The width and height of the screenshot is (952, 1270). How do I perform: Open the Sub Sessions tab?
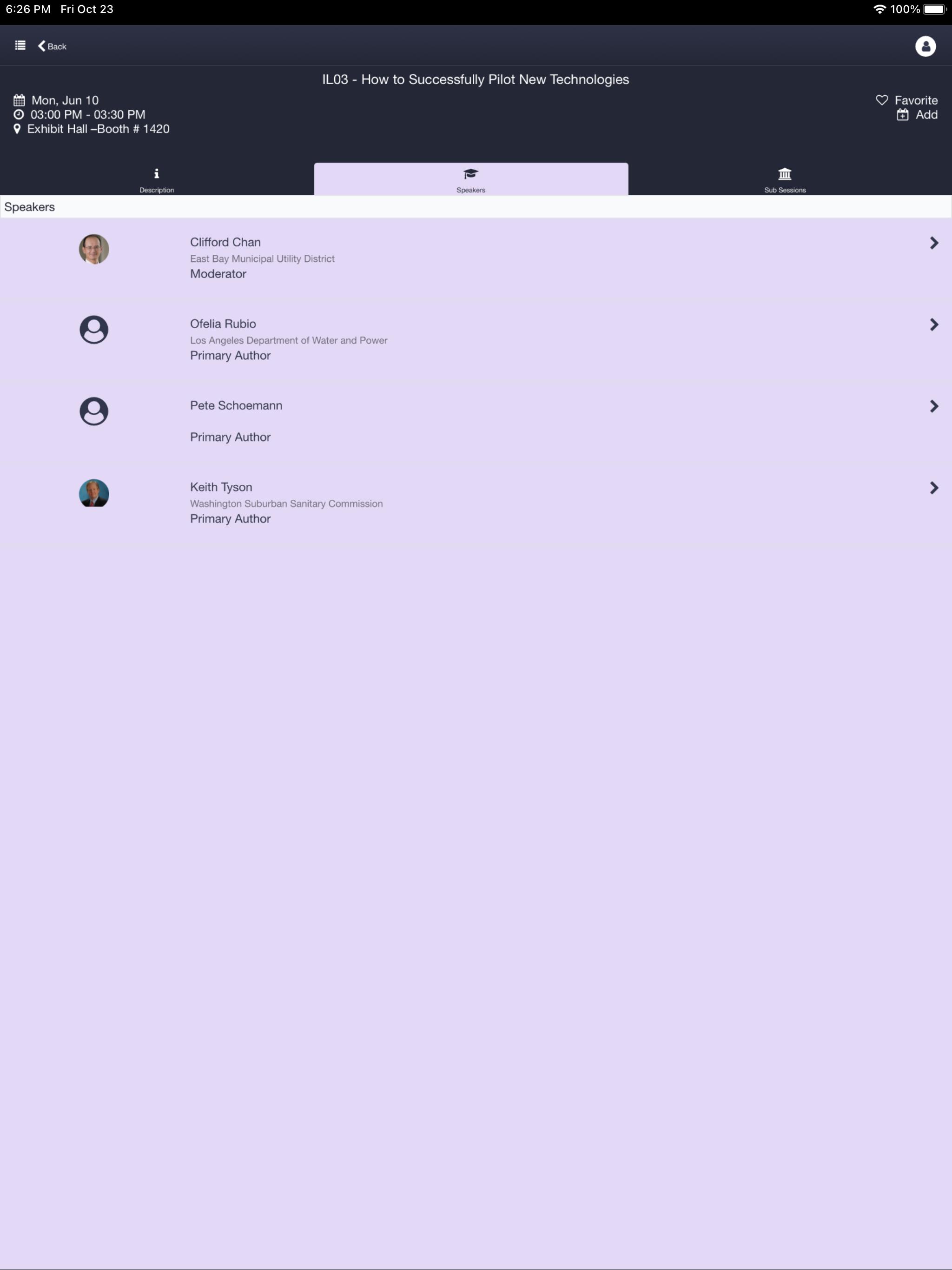point(785,180)
